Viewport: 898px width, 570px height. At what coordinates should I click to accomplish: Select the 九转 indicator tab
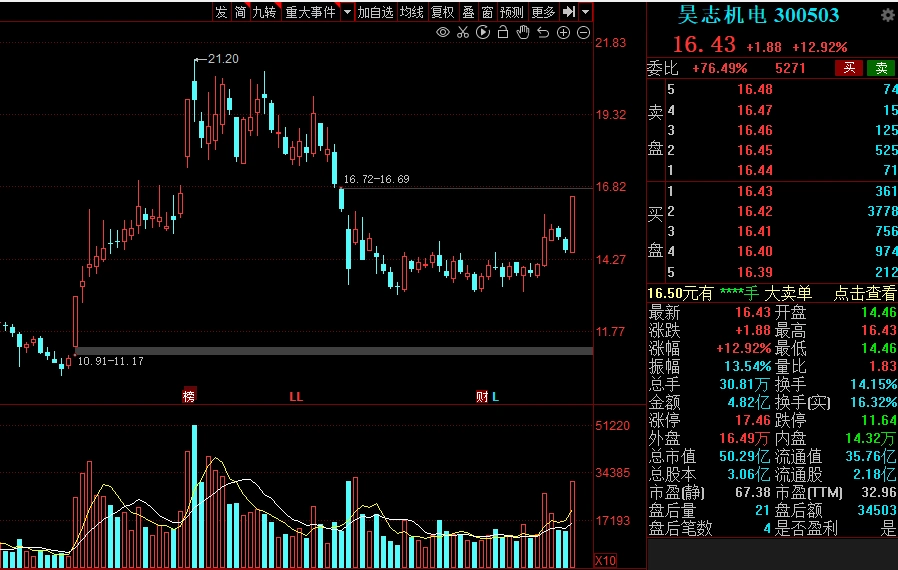[264, 12]
